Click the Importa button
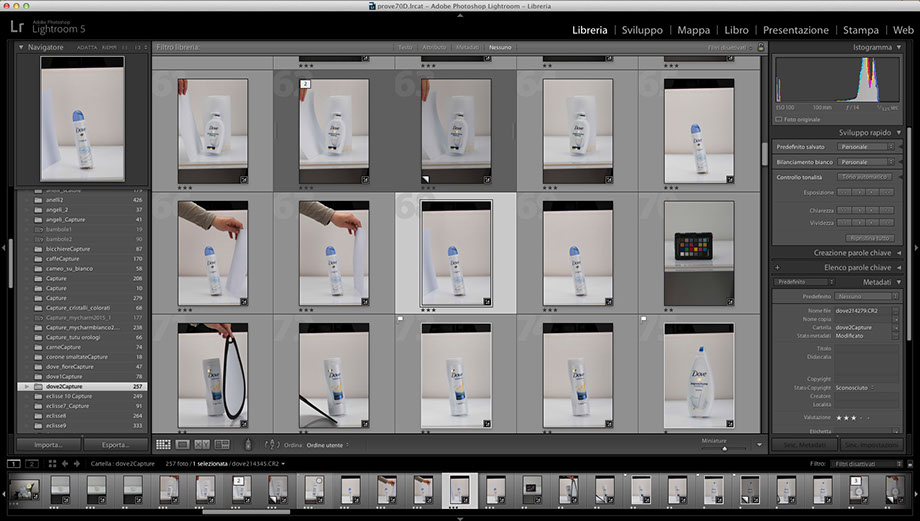Viewport: 920px width, 521px height. tap(49, 445)
